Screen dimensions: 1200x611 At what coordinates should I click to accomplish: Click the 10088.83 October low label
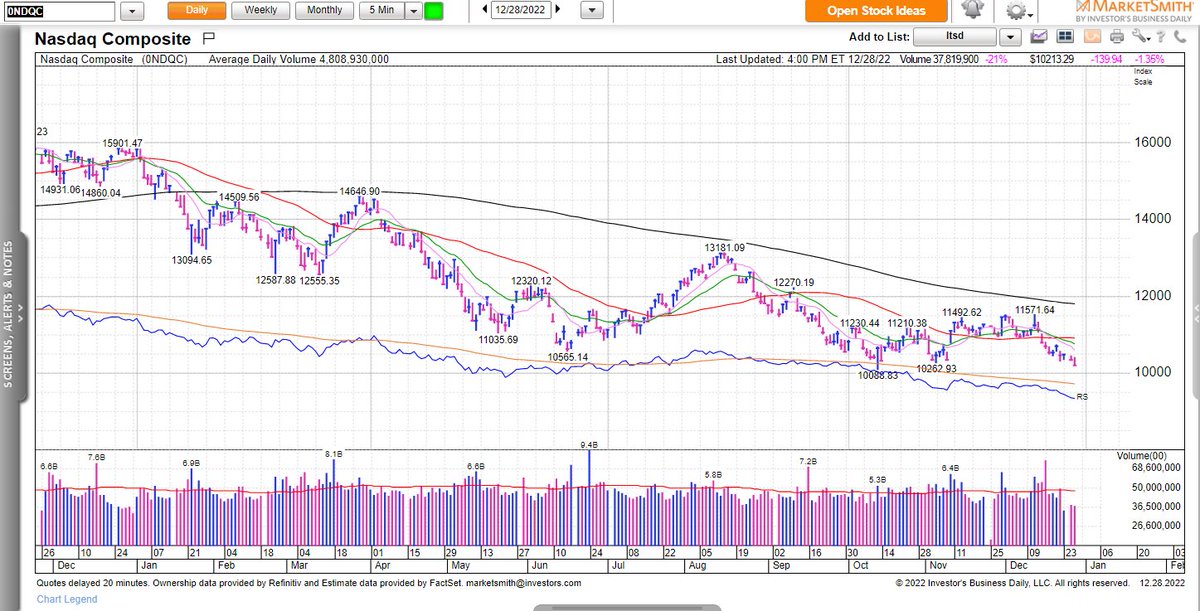[877, 375]
